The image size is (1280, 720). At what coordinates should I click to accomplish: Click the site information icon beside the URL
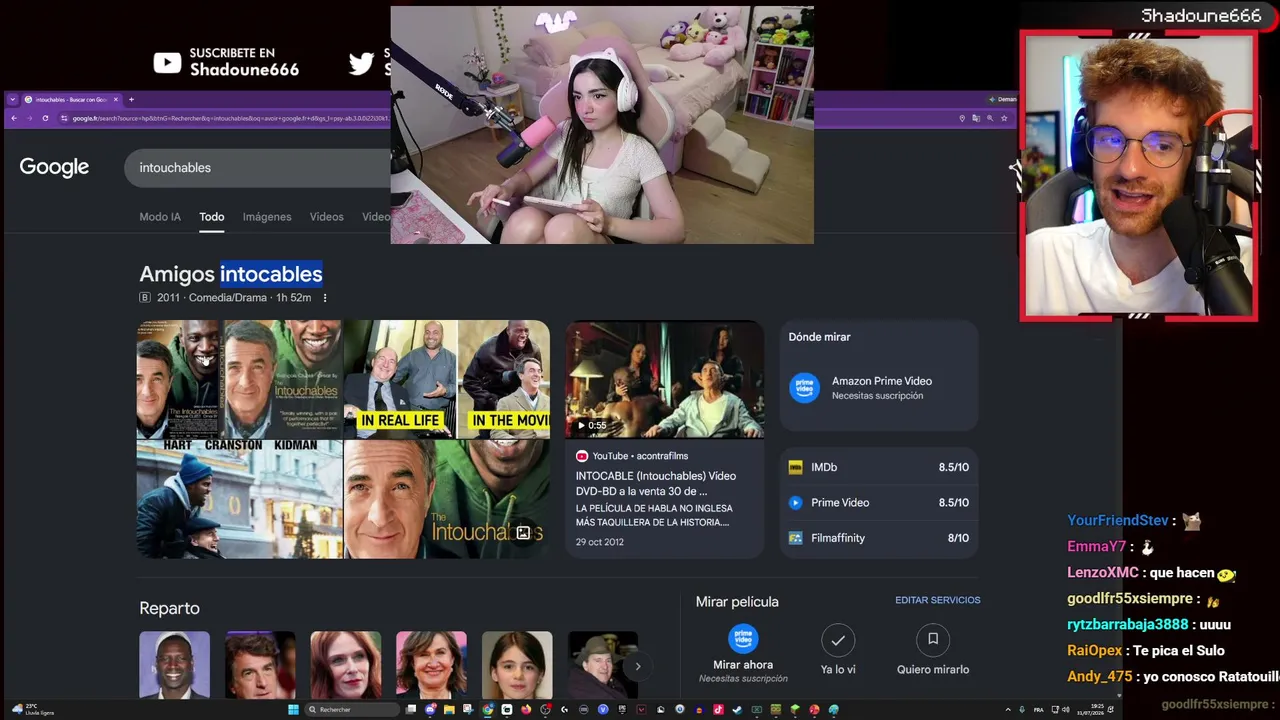(x=64, y=118)
